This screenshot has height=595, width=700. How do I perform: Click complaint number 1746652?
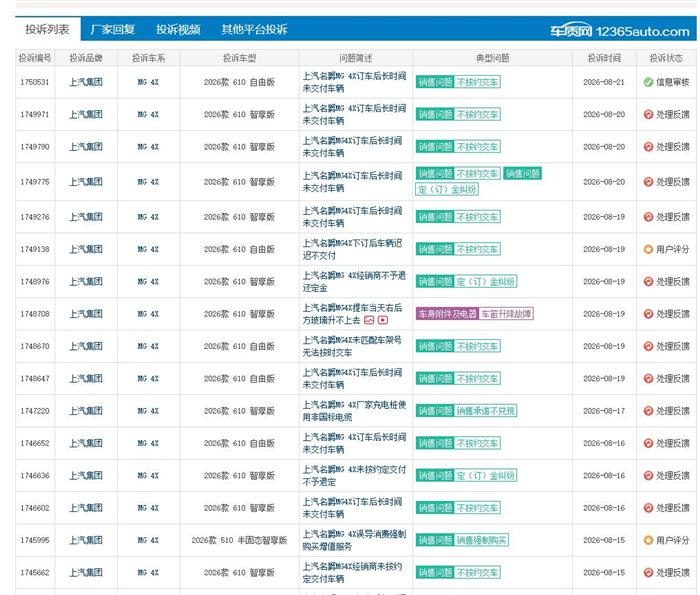pos(35,443)
